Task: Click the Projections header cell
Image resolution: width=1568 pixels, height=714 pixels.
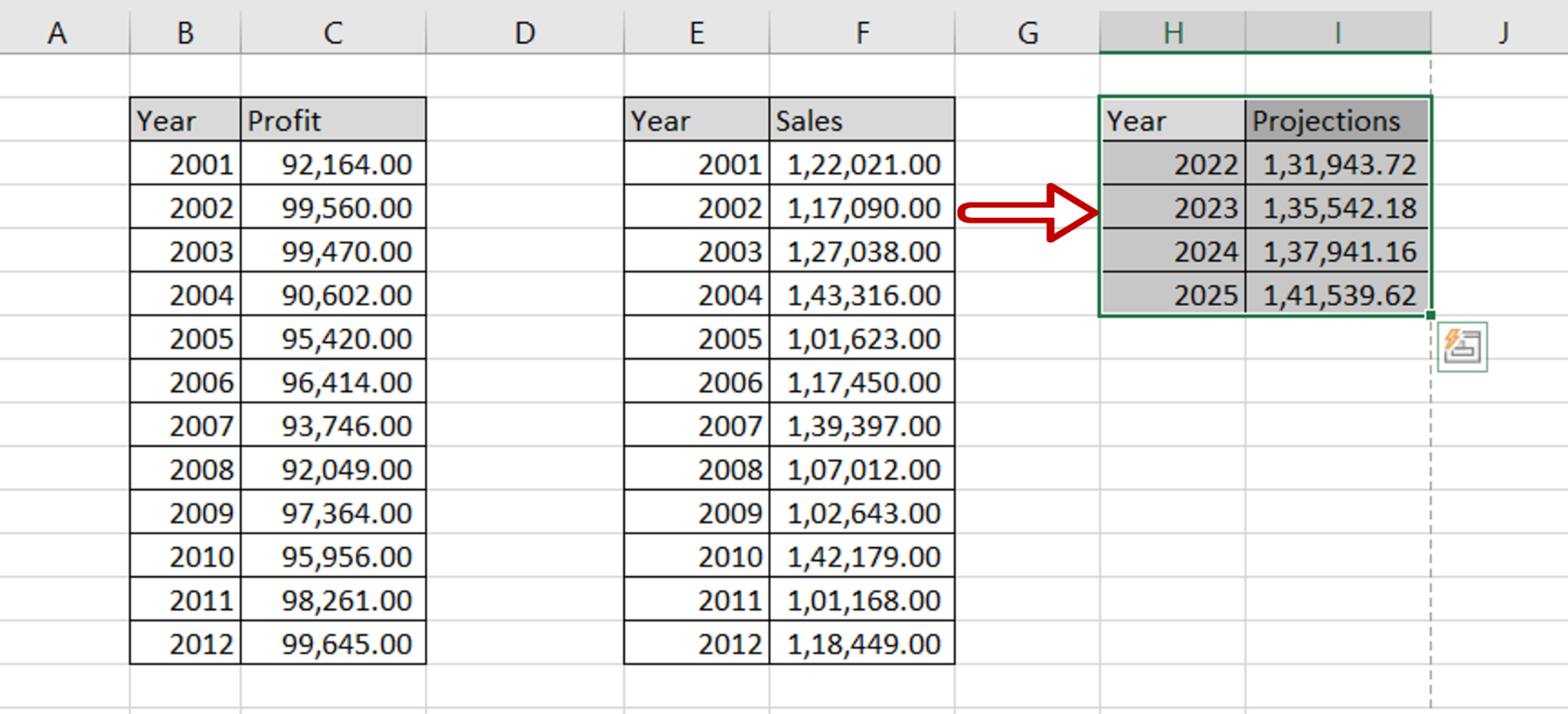Action: click(x=1338, y=119)
